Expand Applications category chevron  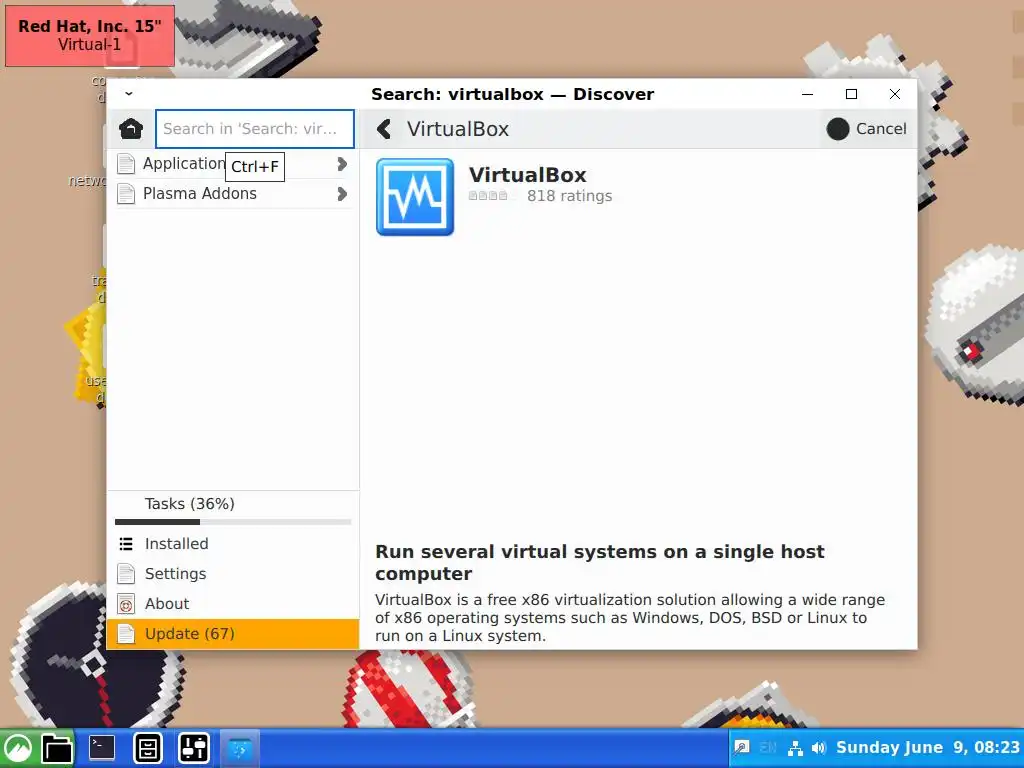[342, 164]
